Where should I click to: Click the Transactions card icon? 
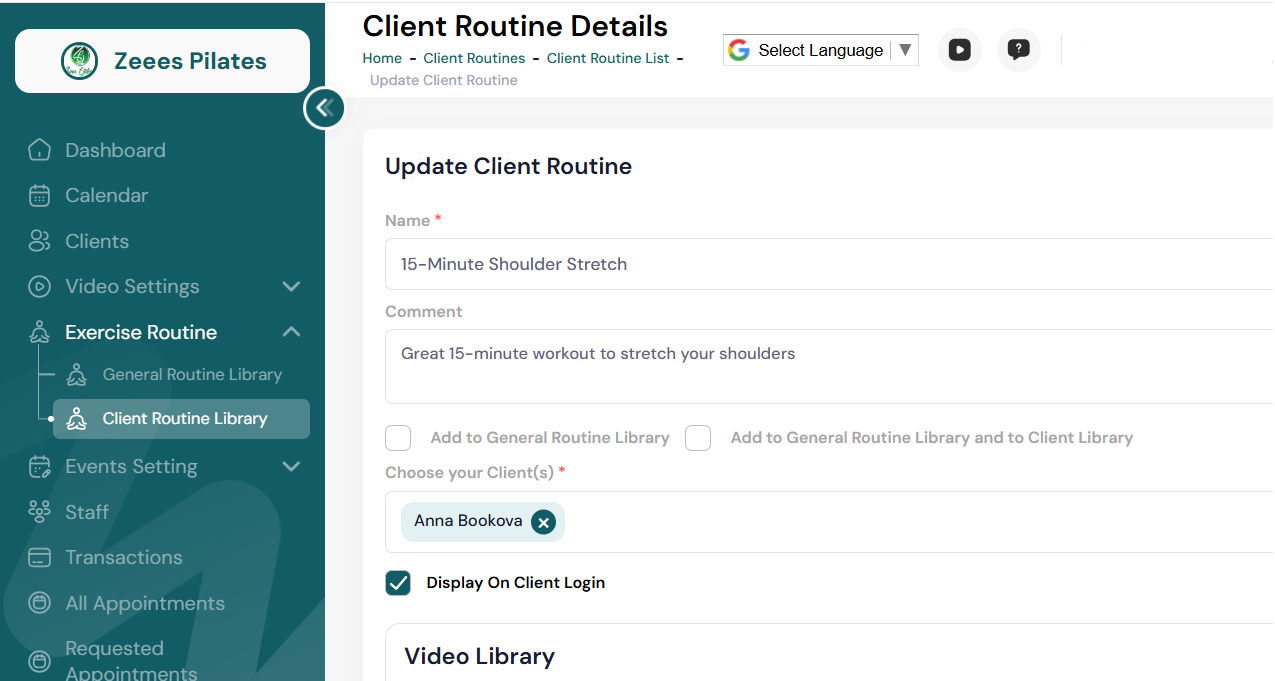coord(39,557)
